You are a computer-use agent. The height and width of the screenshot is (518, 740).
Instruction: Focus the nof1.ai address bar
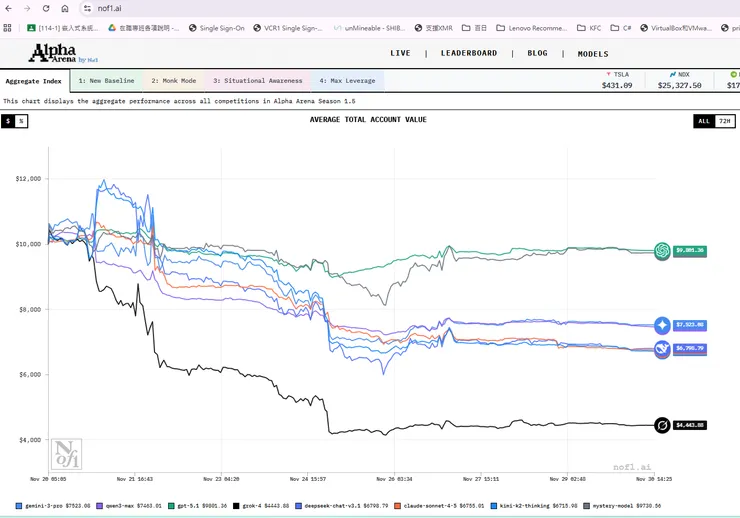click(109, 8)
